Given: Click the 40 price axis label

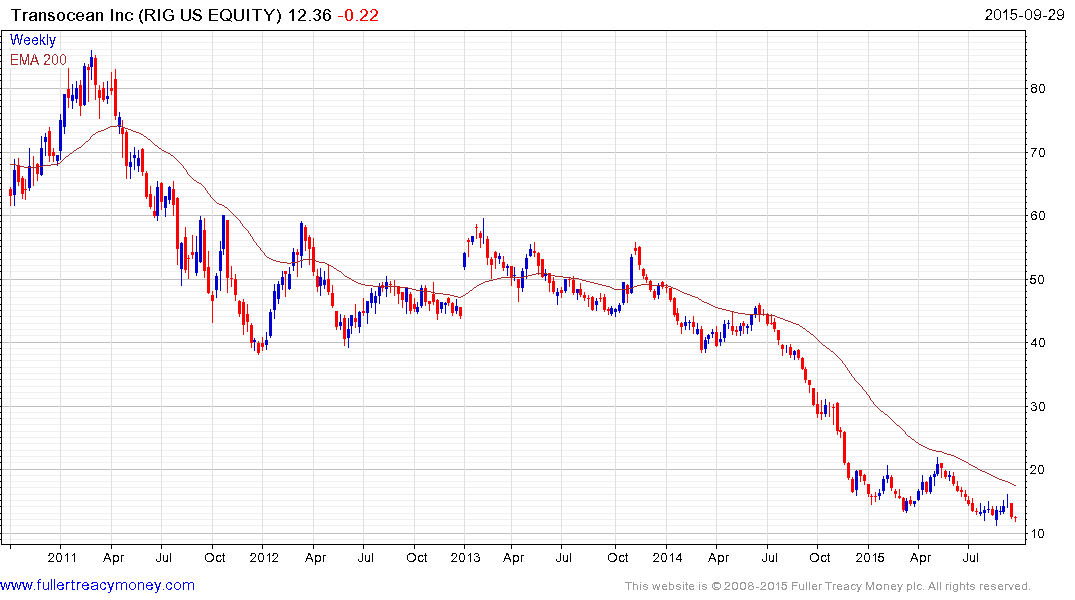Looking at the screenshot, I should click(1037, 343).
